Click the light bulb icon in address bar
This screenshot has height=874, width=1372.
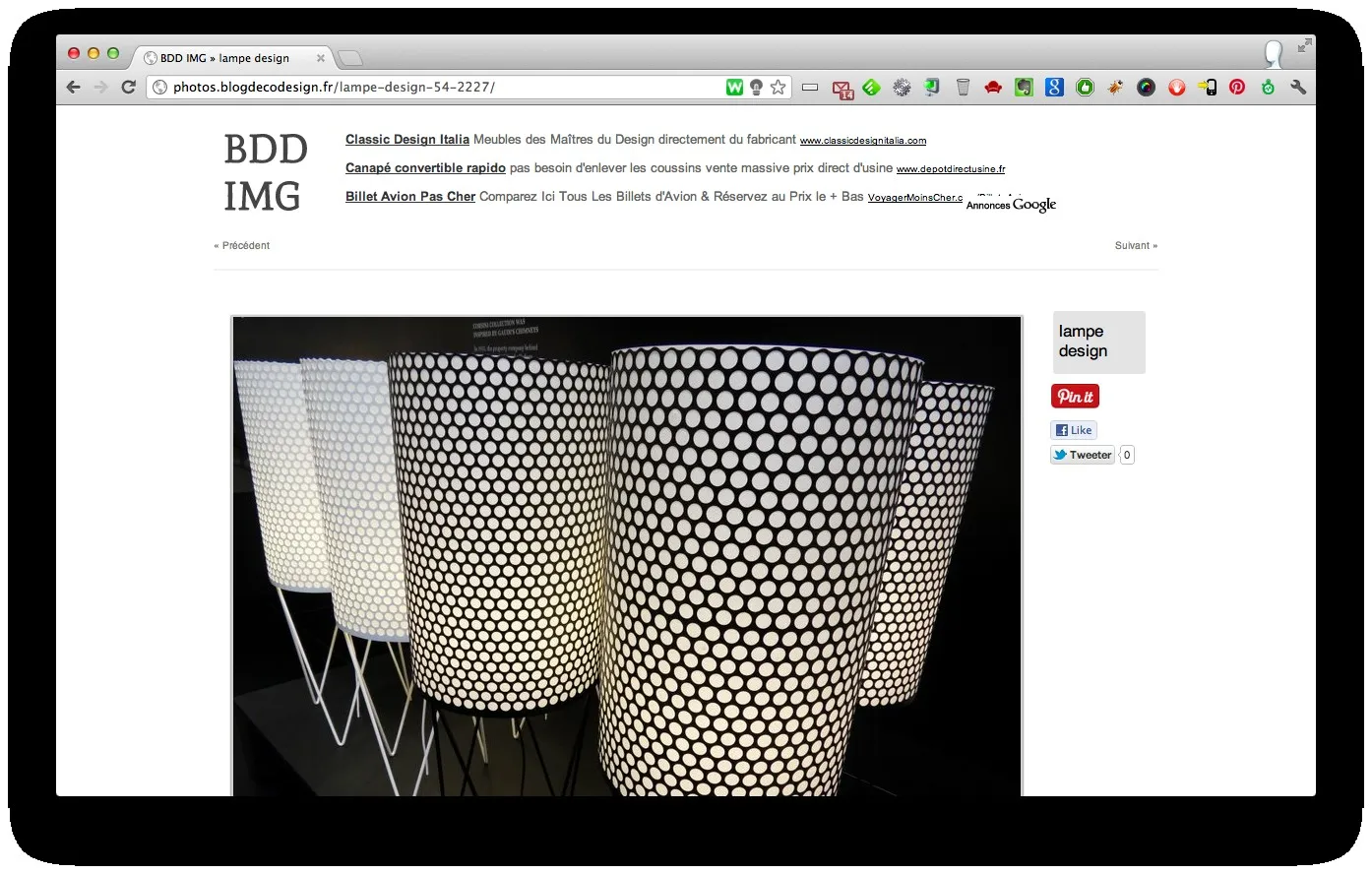pos(756,88)
